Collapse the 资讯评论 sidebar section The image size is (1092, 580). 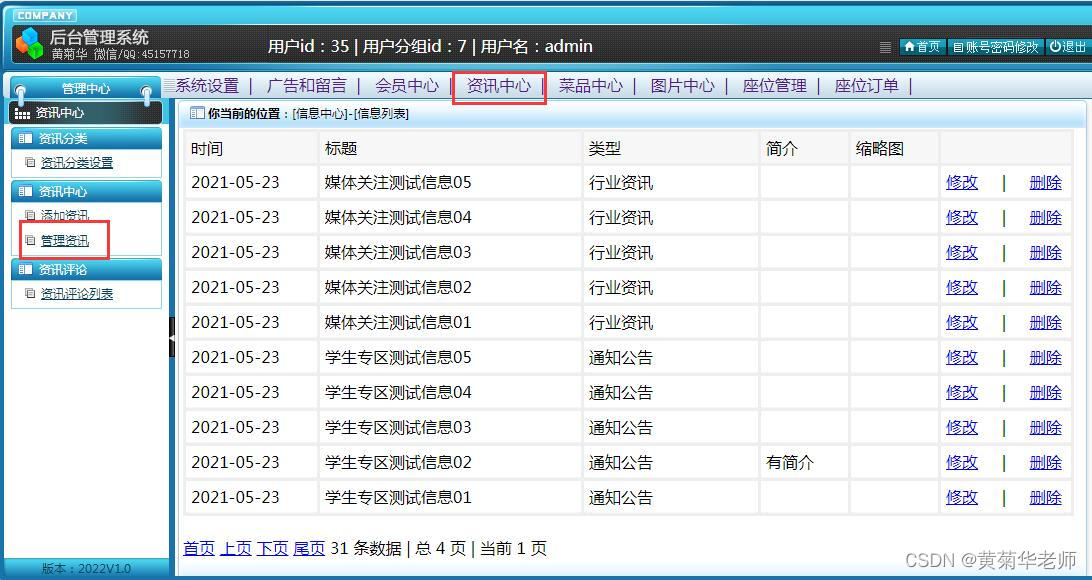(86, 269)
